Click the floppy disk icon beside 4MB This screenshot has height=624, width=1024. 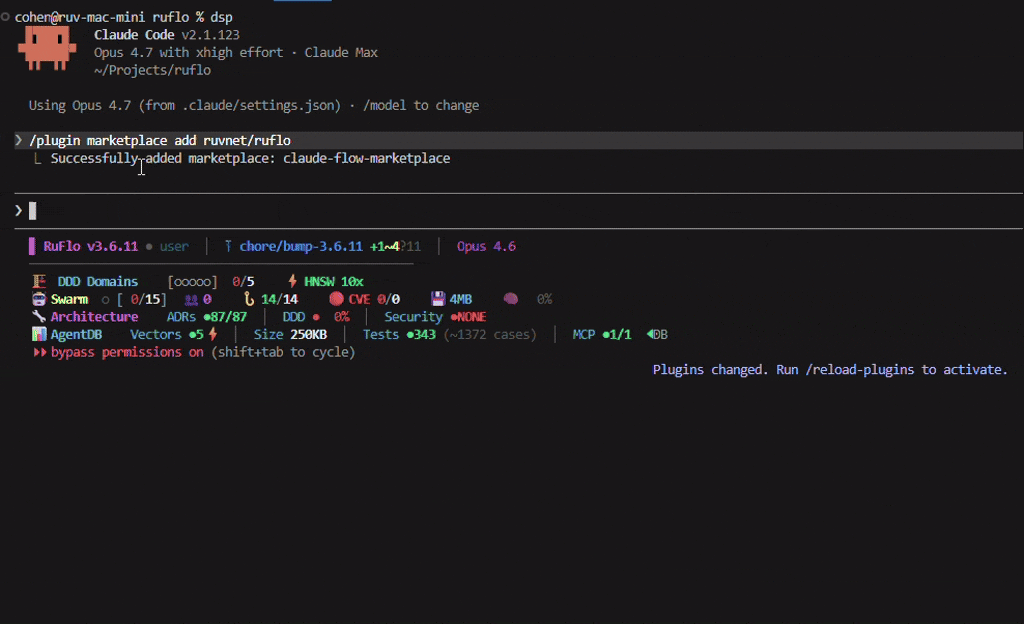438,299
